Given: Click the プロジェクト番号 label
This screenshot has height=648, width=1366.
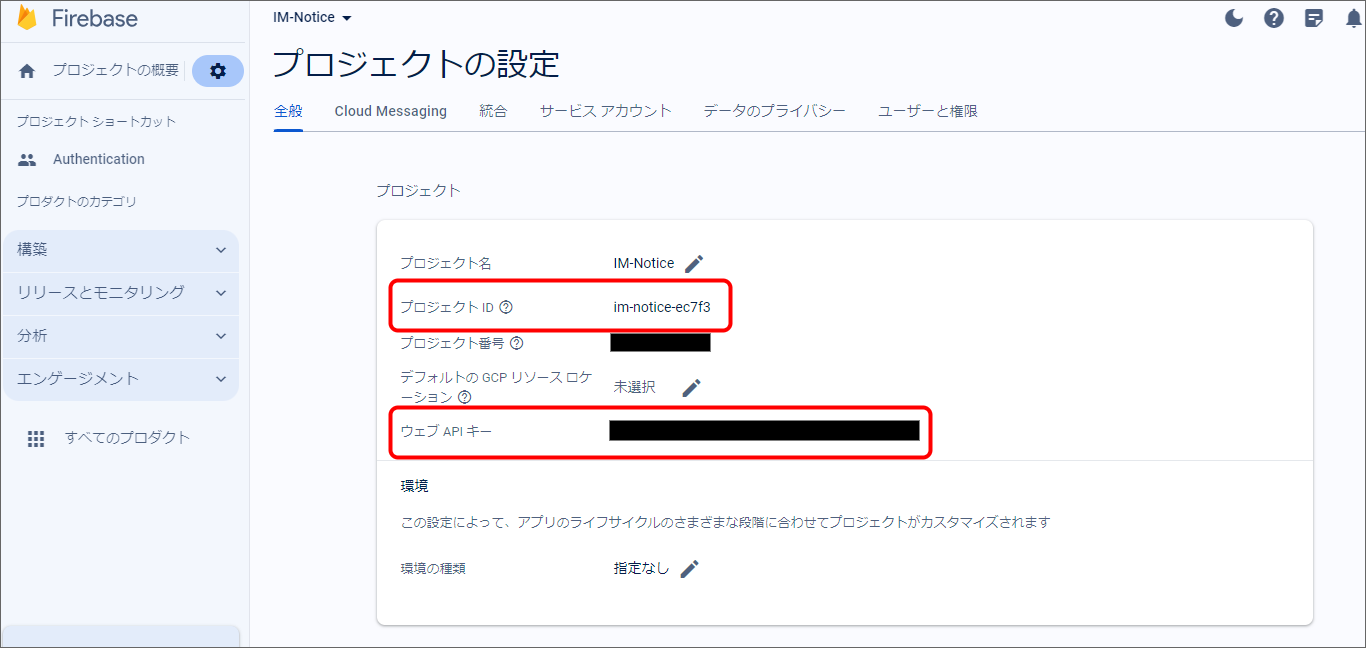Looking at the screenshot, I should coord(453,343).
